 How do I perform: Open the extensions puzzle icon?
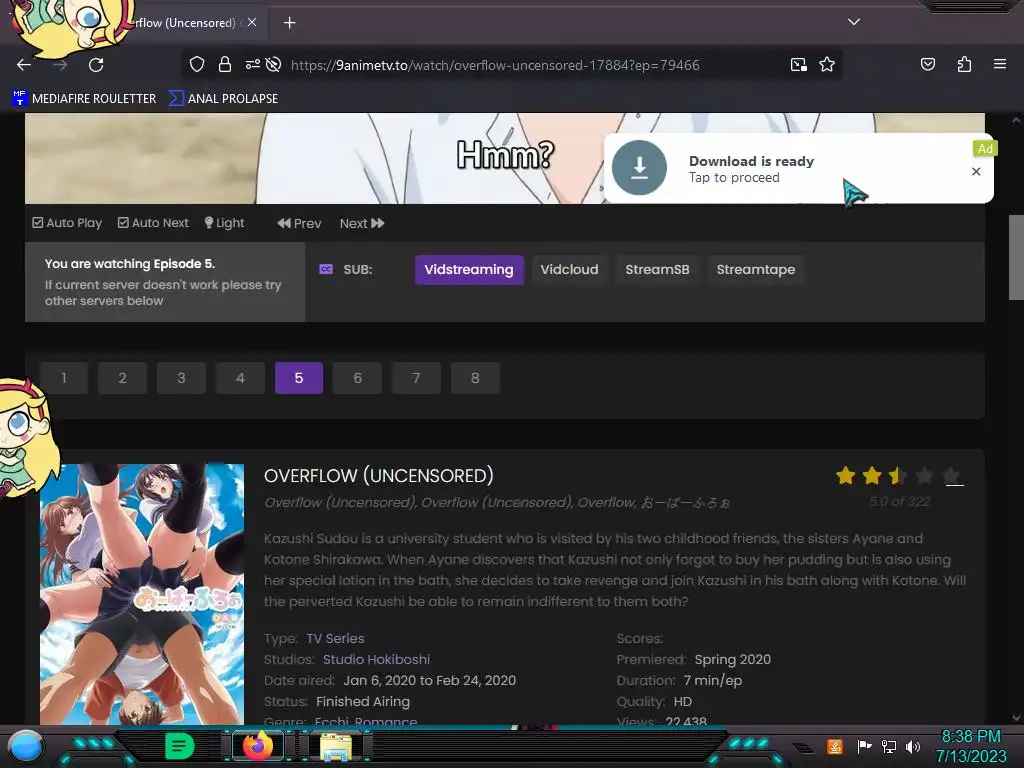pyautogui.click(x=964, y=64)
